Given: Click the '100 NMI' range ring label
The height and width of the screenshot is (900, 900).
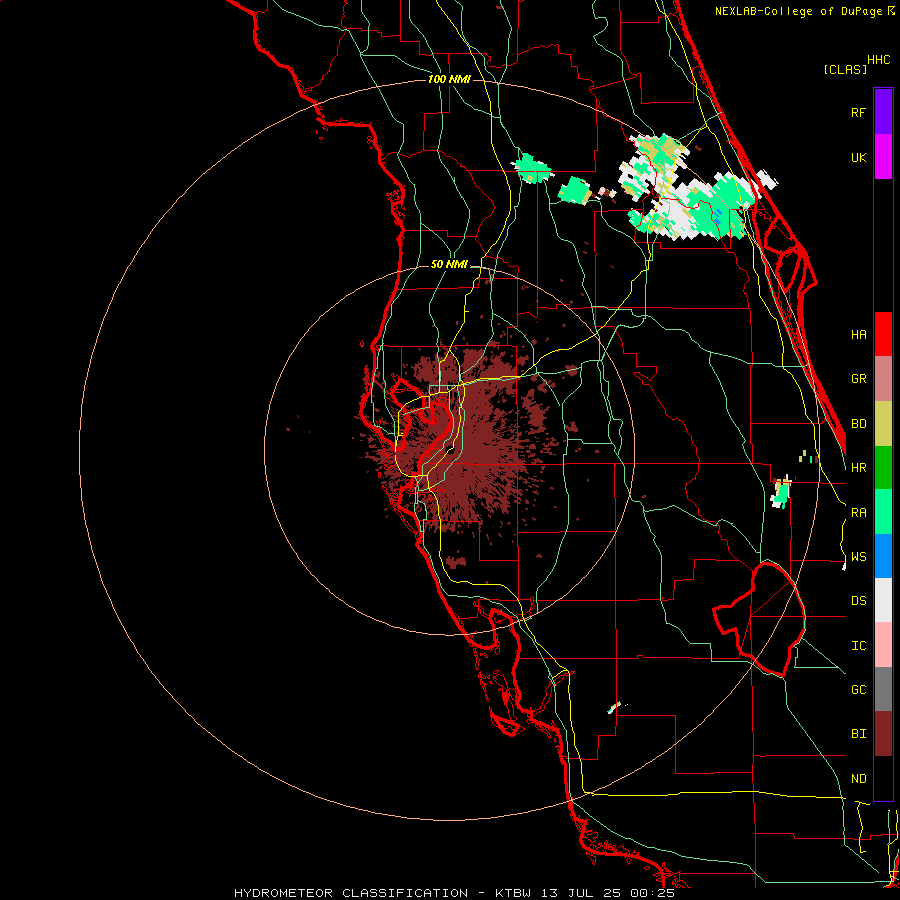Looking at the screenshot, I should click(x=449, y=79).
